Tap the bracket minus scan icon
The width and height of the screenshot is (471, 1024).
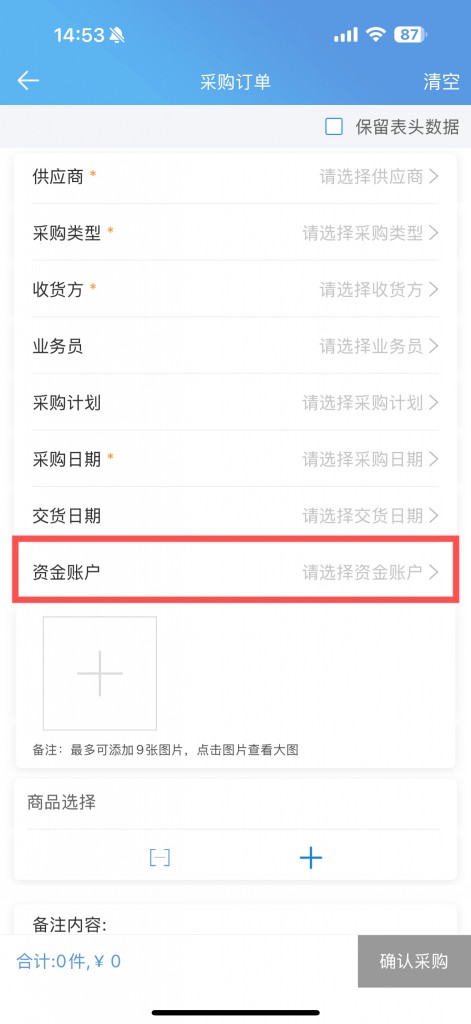[159, 857]
